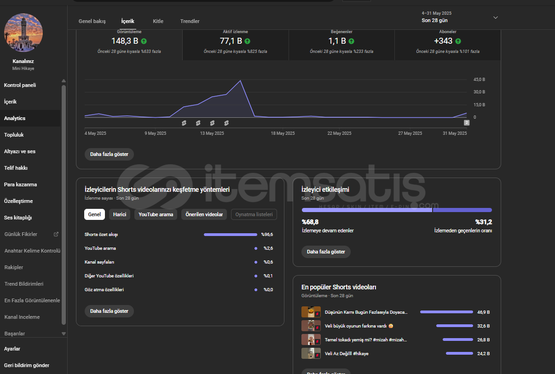The width and height of the screenshot is (555, 374).
Task: Click sidebar scroll up arrow
Action: click(x=64, y=81)
